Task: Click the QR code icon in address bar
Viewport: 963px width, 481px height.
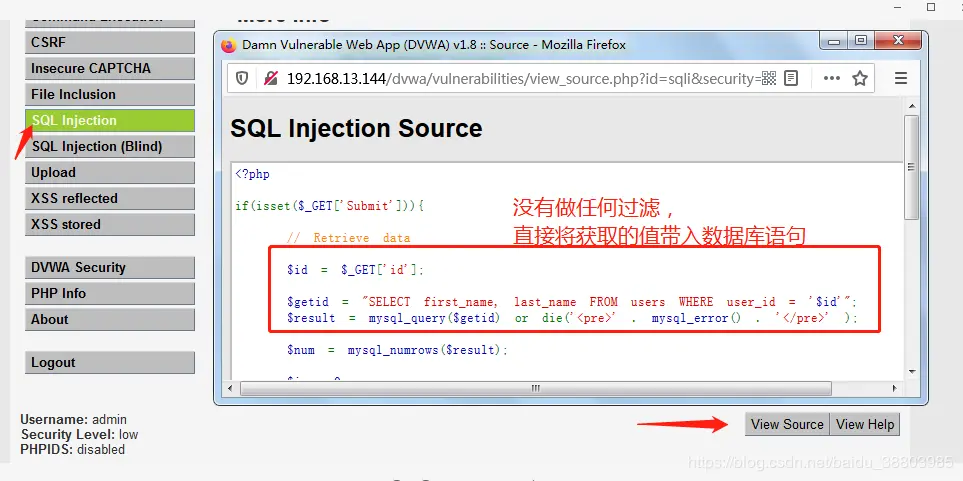Action: click(768, 79)
